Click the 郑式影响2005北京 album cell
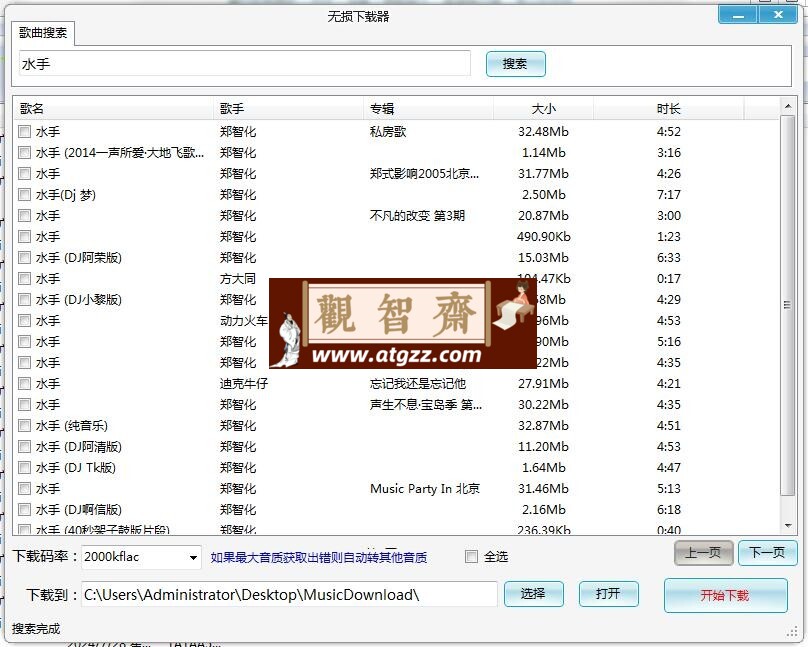The width and height of the screenshot is (808, 647). [x=425, y=174]
